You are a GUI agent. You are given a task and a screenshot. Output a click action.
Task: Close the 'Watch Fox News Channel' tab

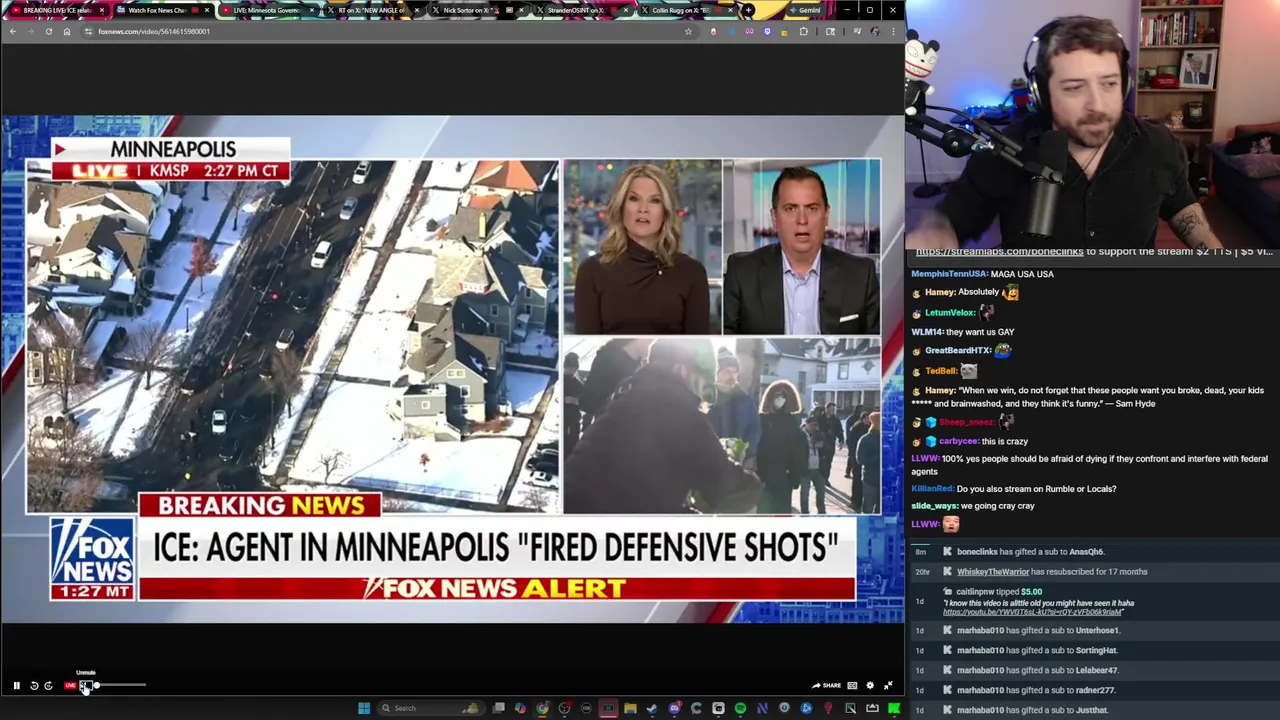207,10
